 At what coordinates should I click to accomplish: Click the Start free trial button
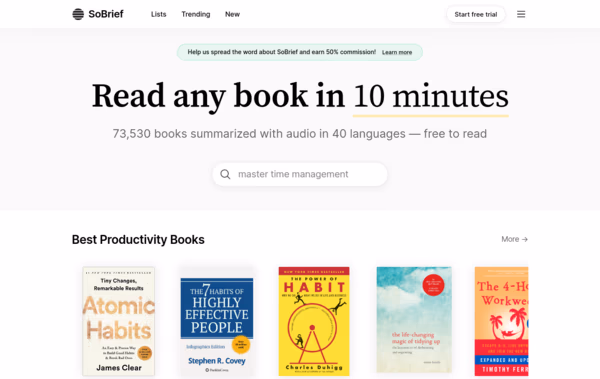476,14
